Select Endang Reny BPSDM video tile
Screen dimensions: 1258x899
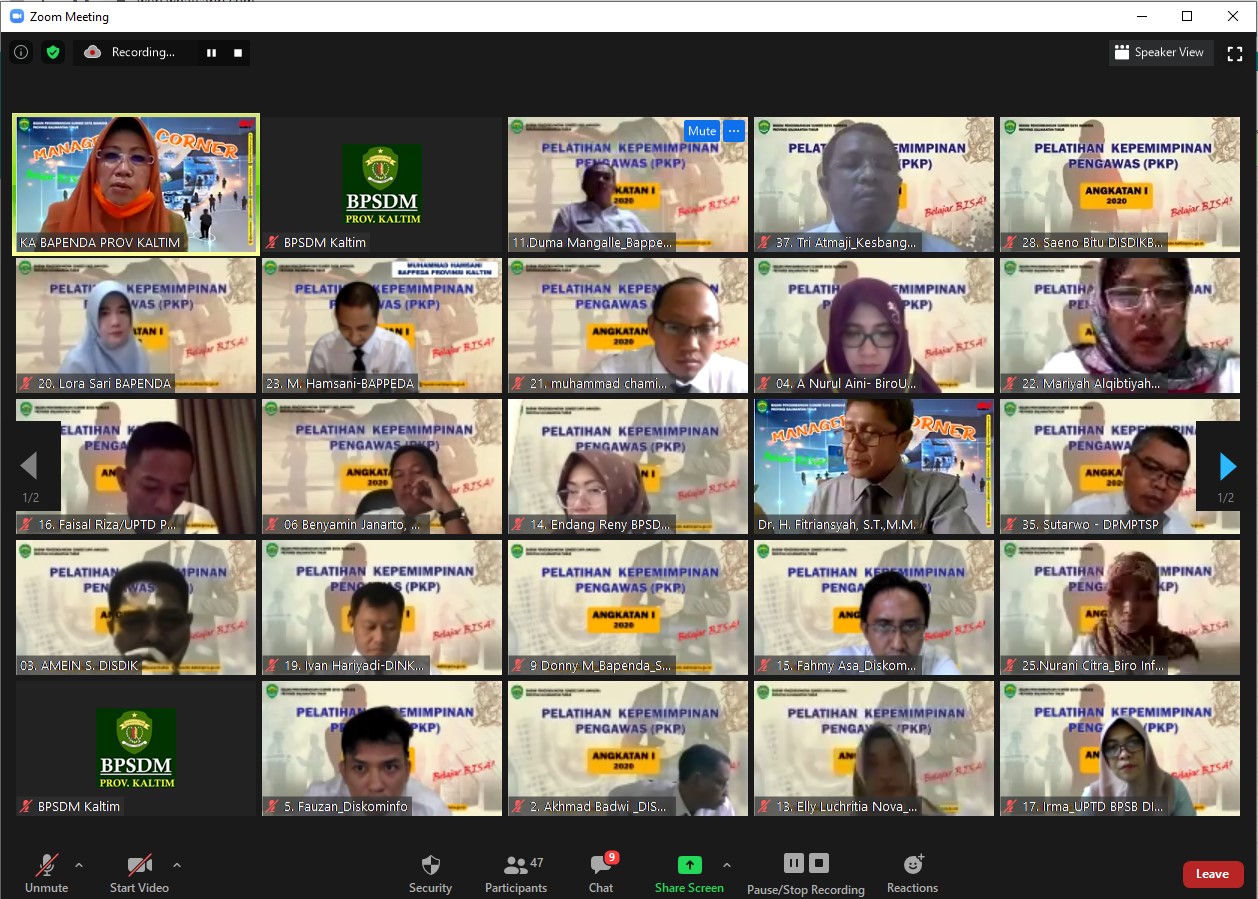(628, 466)
